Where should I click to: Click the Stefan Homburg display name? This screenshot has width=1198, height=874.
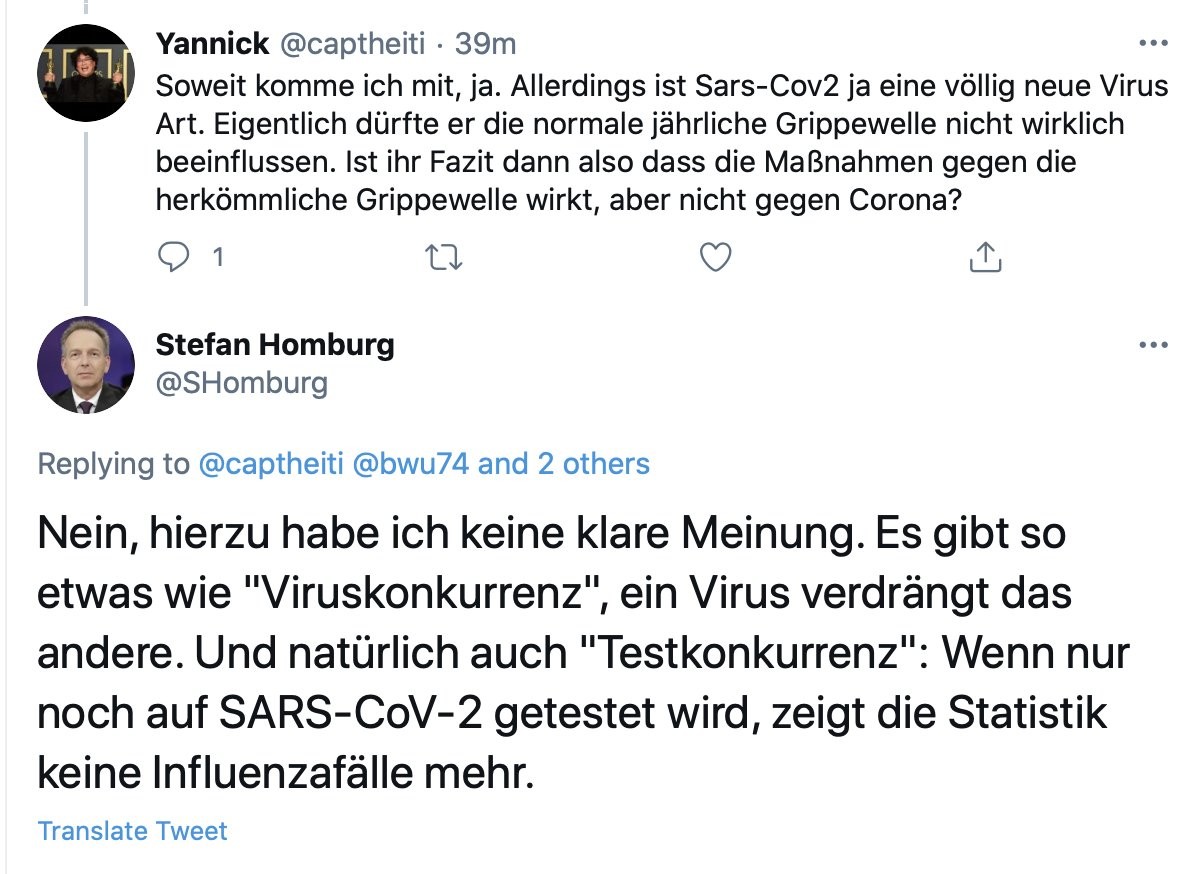pos(275,345)
